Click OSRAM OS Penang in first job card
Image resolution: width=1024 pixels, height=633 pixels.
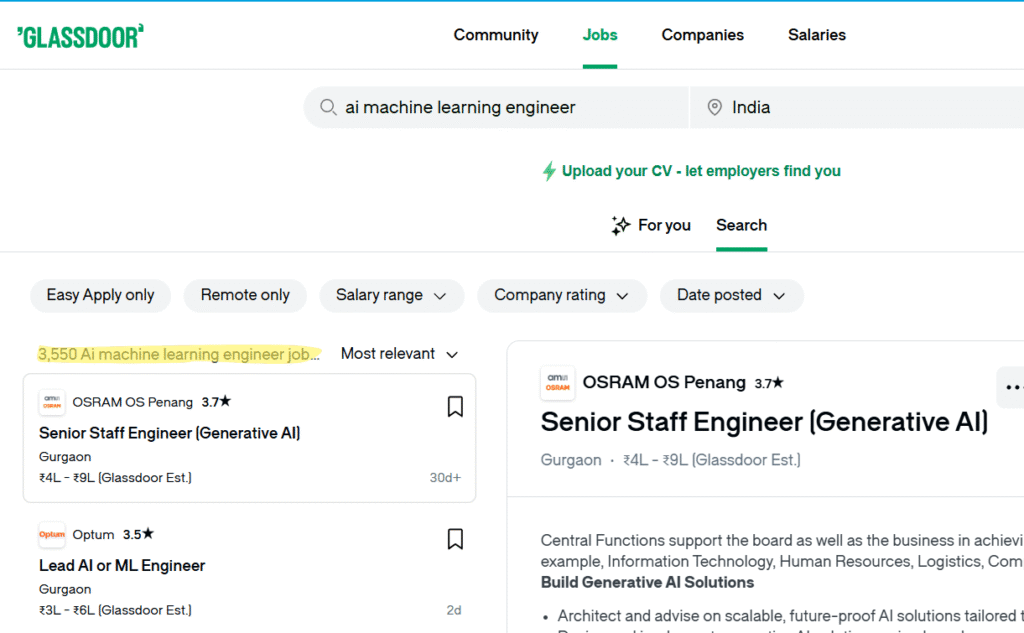133,402
